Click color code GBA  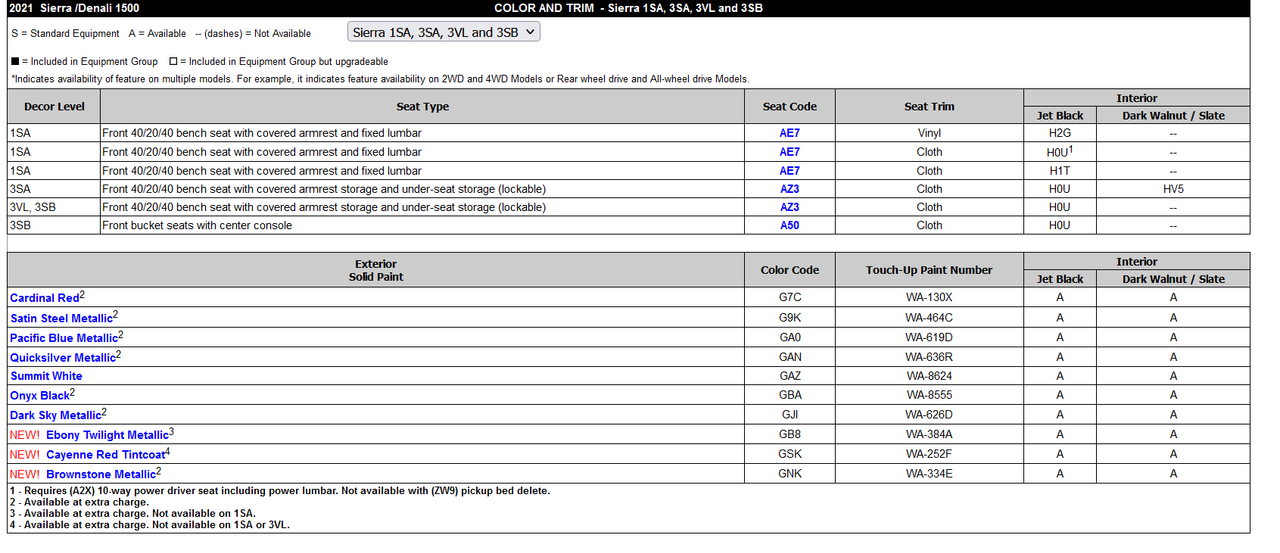point(790,396)
